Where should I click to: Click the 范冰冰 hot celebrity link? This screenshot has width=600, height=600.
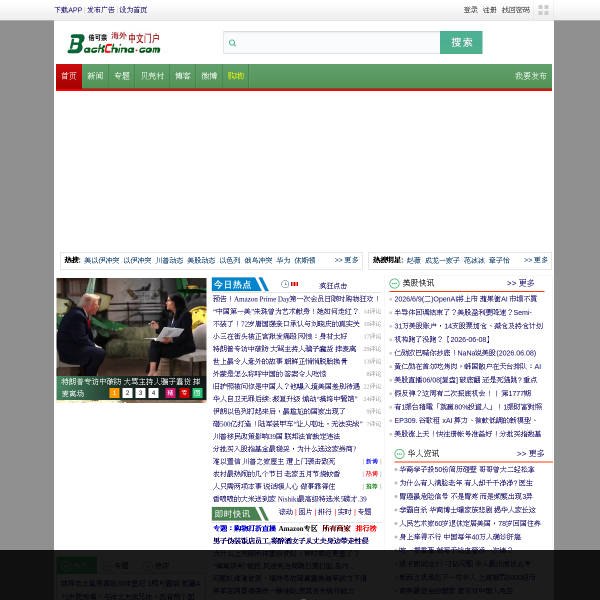click(474, 261)
